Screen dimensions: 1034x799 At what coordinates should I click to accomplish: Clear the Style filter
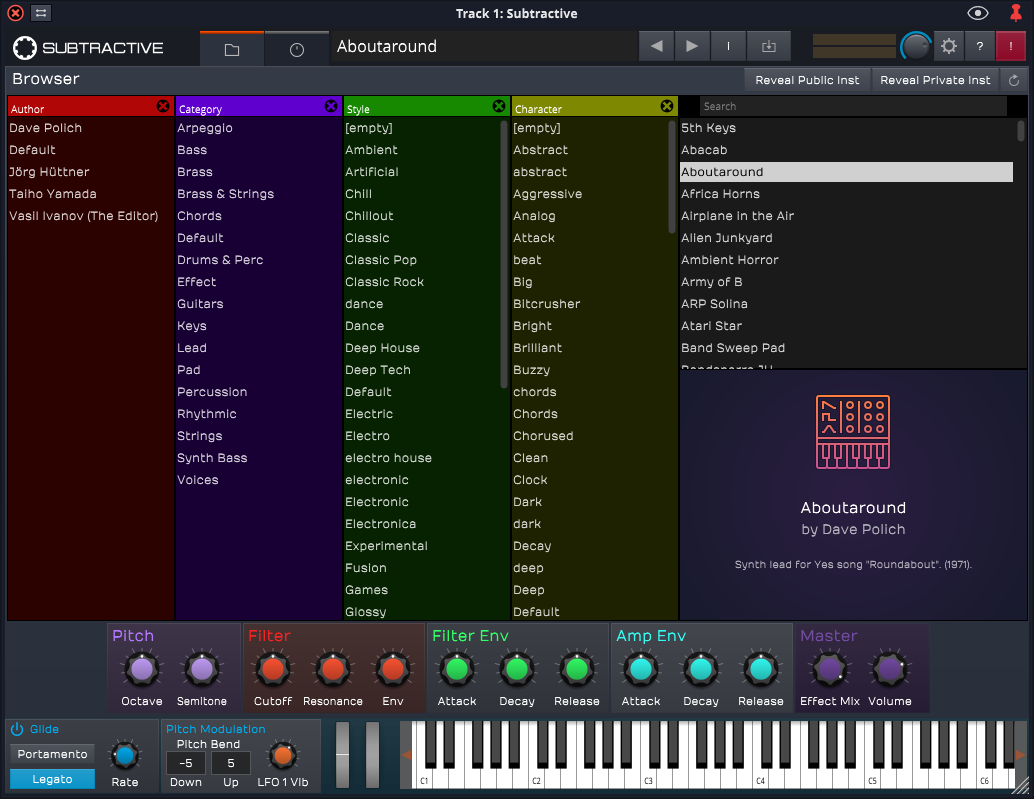click(x=499, y=106)
